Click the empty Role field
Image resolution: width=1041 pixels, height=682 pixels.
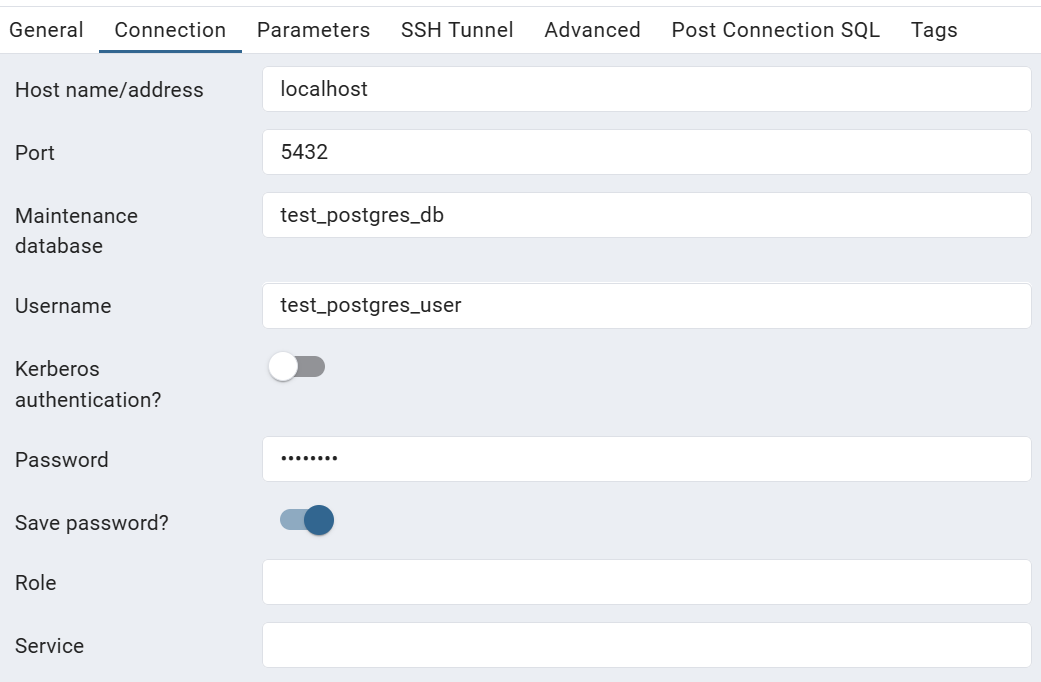coord(645,582)
